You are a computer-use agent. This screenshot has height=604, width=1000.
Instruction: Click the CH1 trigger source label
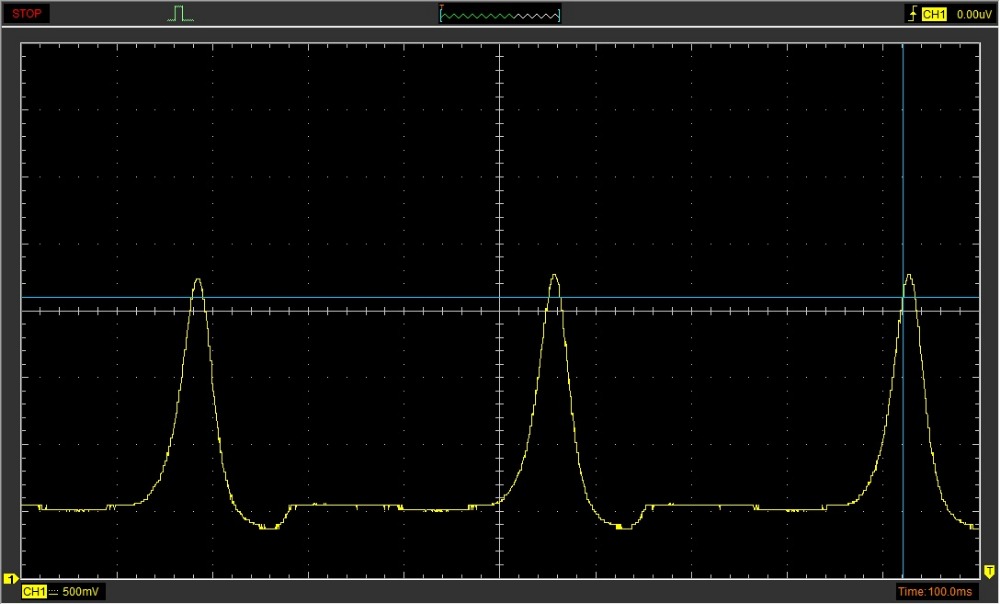(934, 14)
